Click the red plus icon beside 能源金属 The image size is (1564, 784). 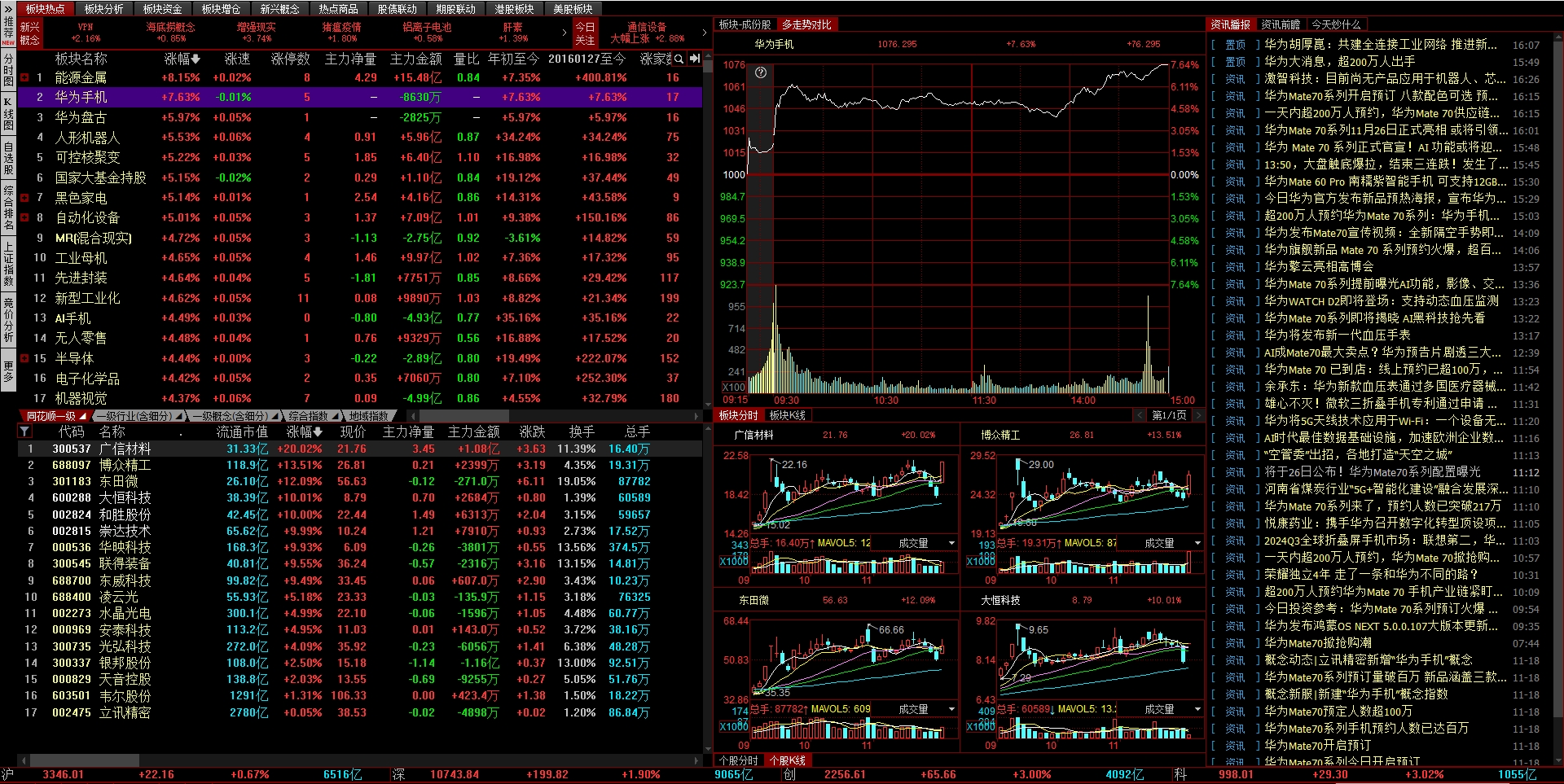(x=24, y=78)
